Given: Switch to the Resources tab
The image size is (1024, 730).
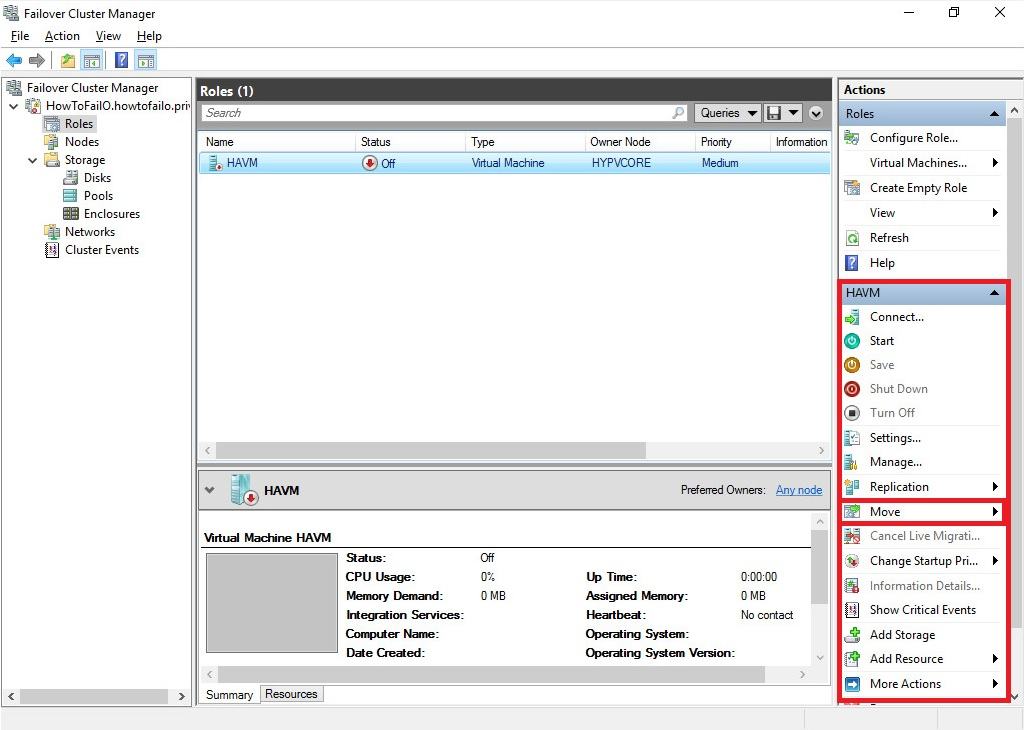Looking at the screenshot, I should (x=291, y=694).
